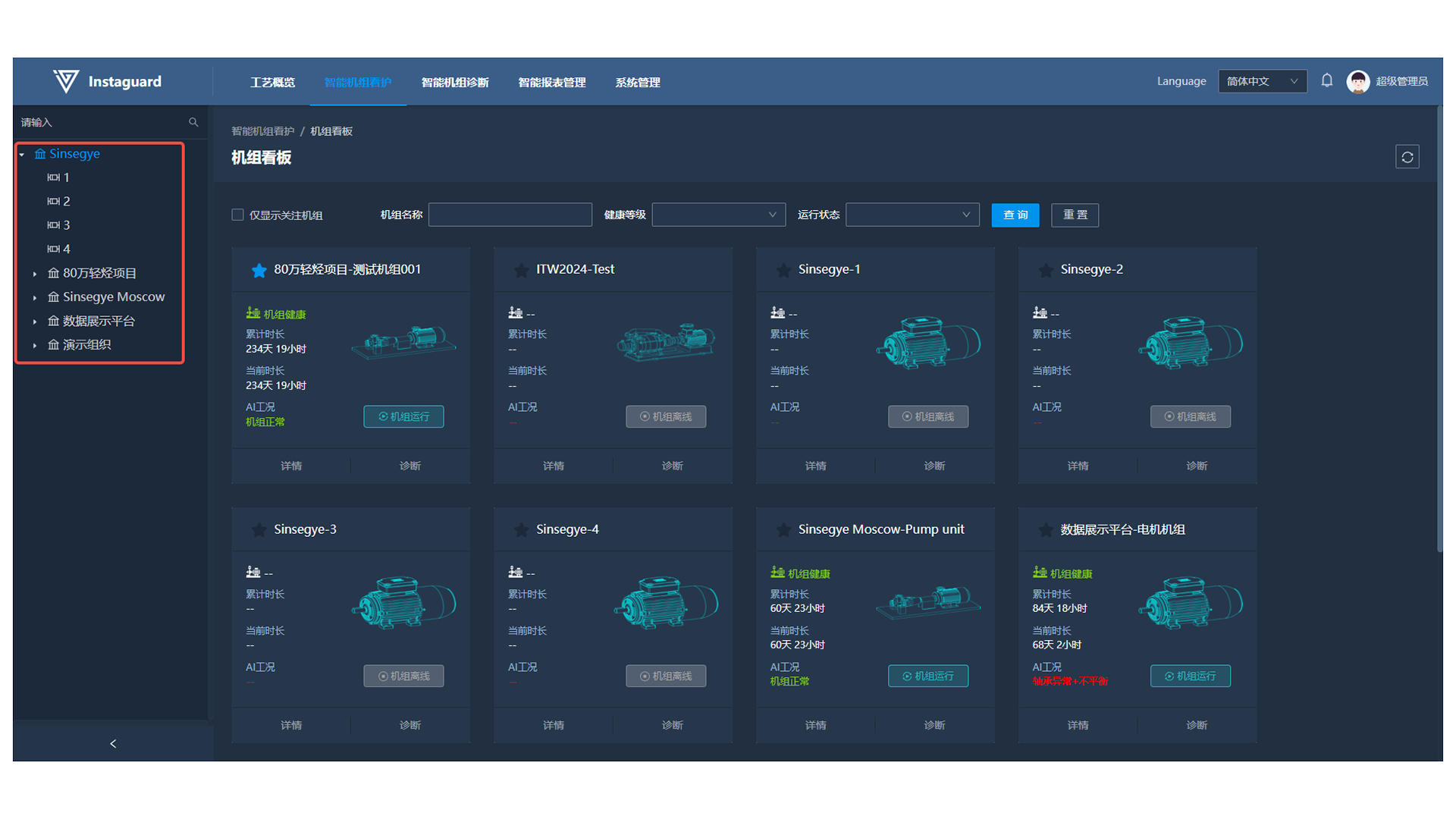Expand the 80万轻烃项目 tree node

(35, 274)
